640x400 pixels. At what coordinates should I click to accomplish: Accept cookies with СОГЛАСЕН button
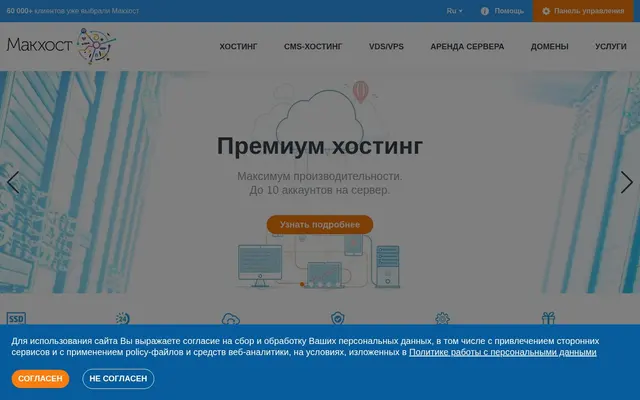point(40,379)
